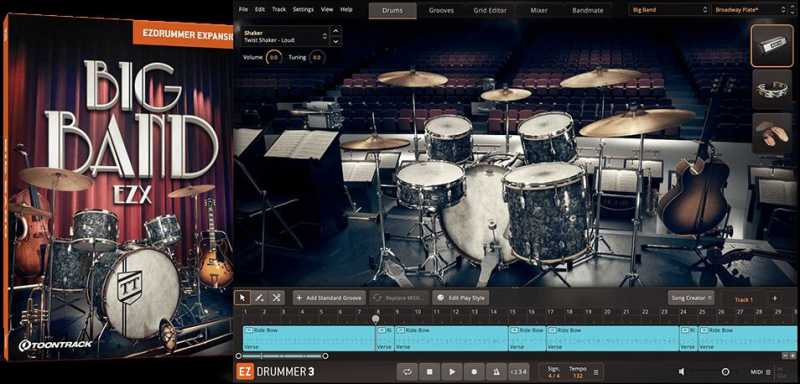Select next instrument with down chevron
The width and height of the screenshot is (800, 384).
(x=336, y=41)
